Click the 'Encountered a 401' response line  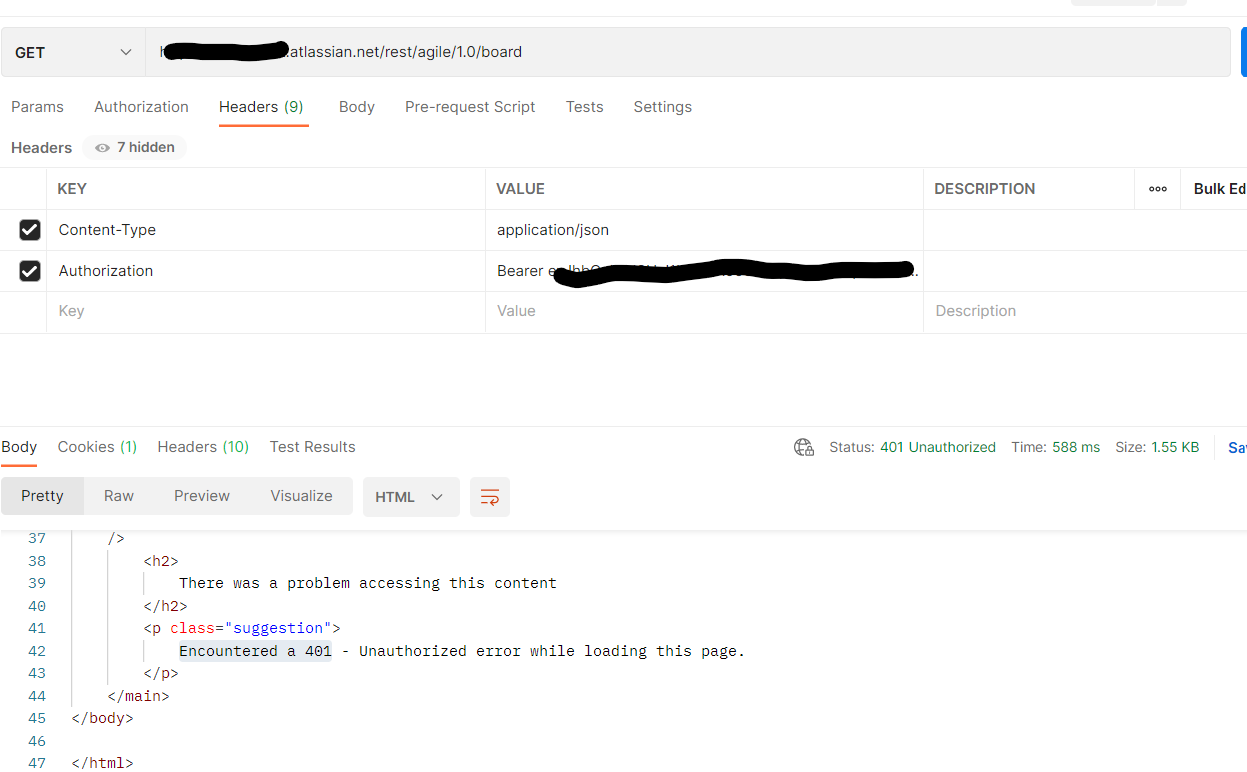click(462, 651)
